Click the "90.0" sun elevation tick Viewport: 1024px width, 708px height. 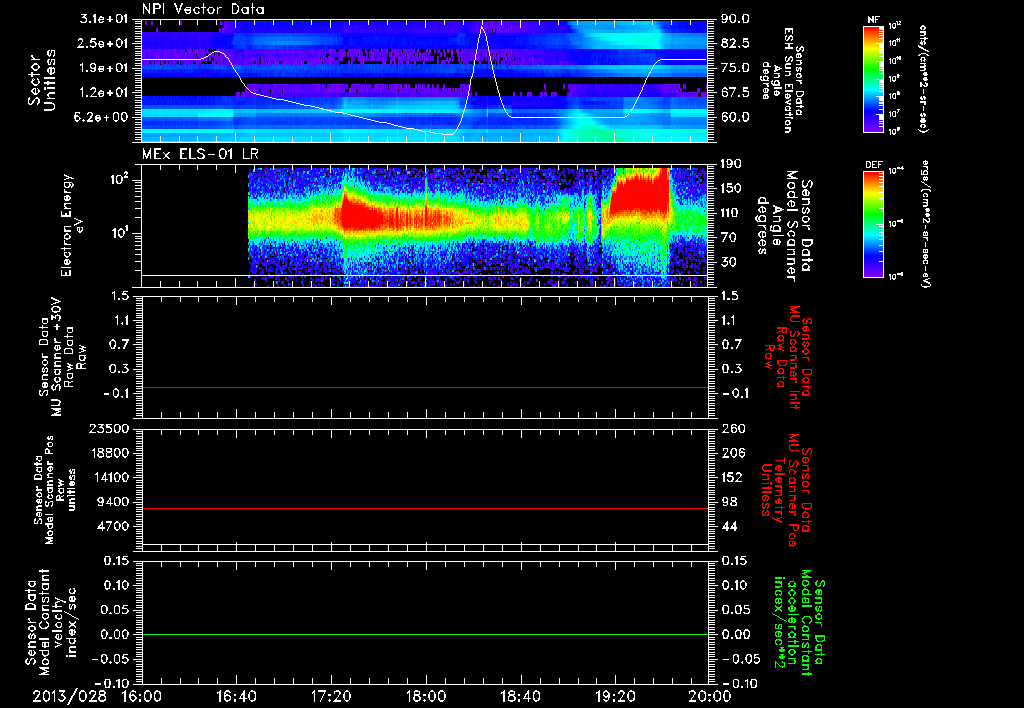735,19
